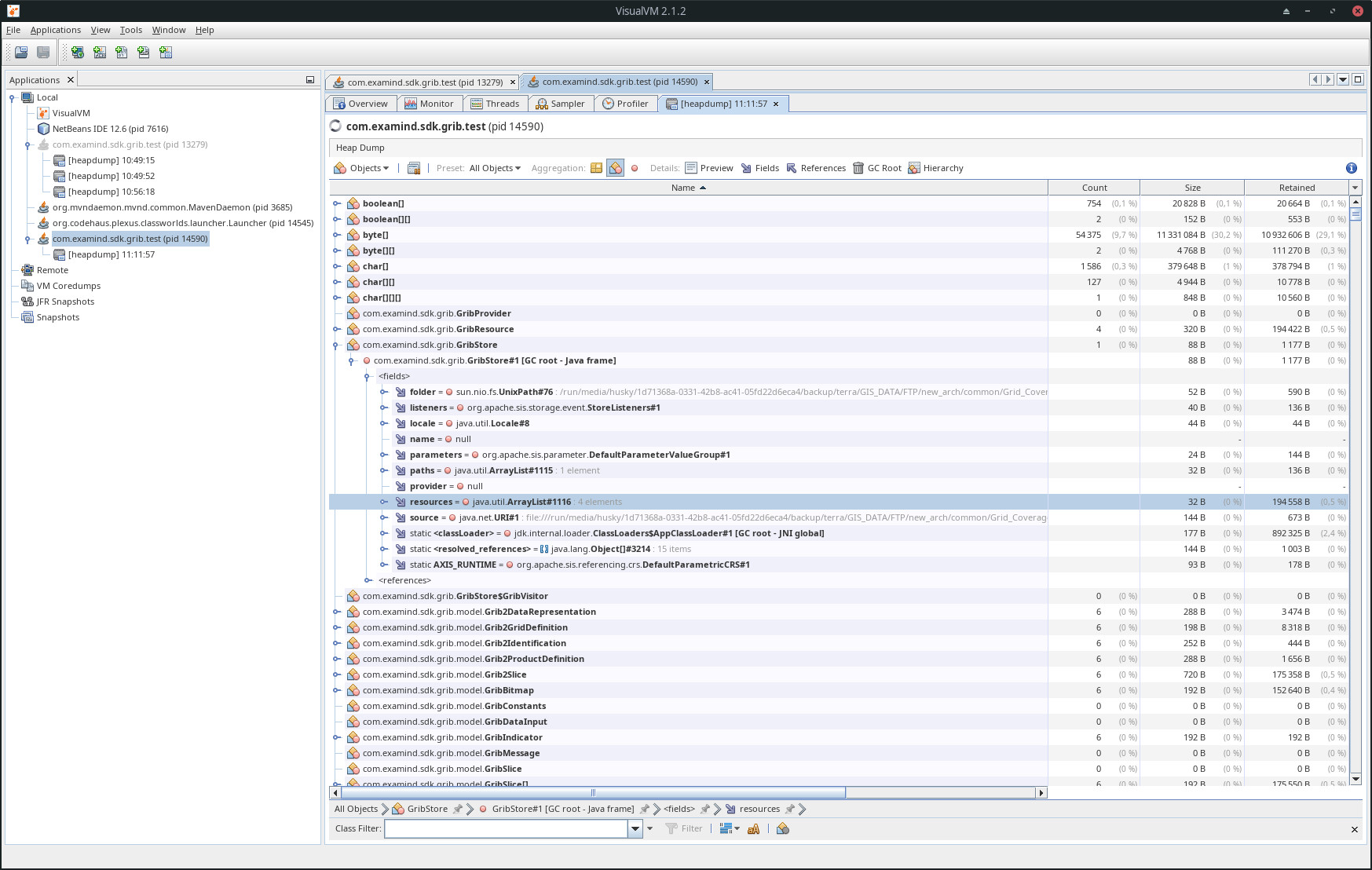
Task: Toggle the classes aggregation mode
Action: [x=616, y=167]
